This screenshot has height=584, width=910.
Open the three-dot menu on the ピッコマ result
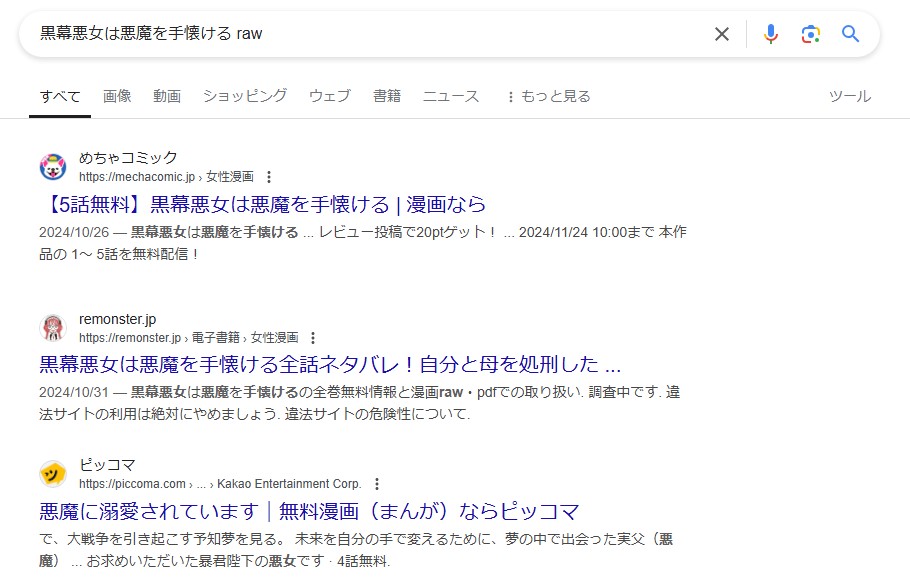click(378, 482)
